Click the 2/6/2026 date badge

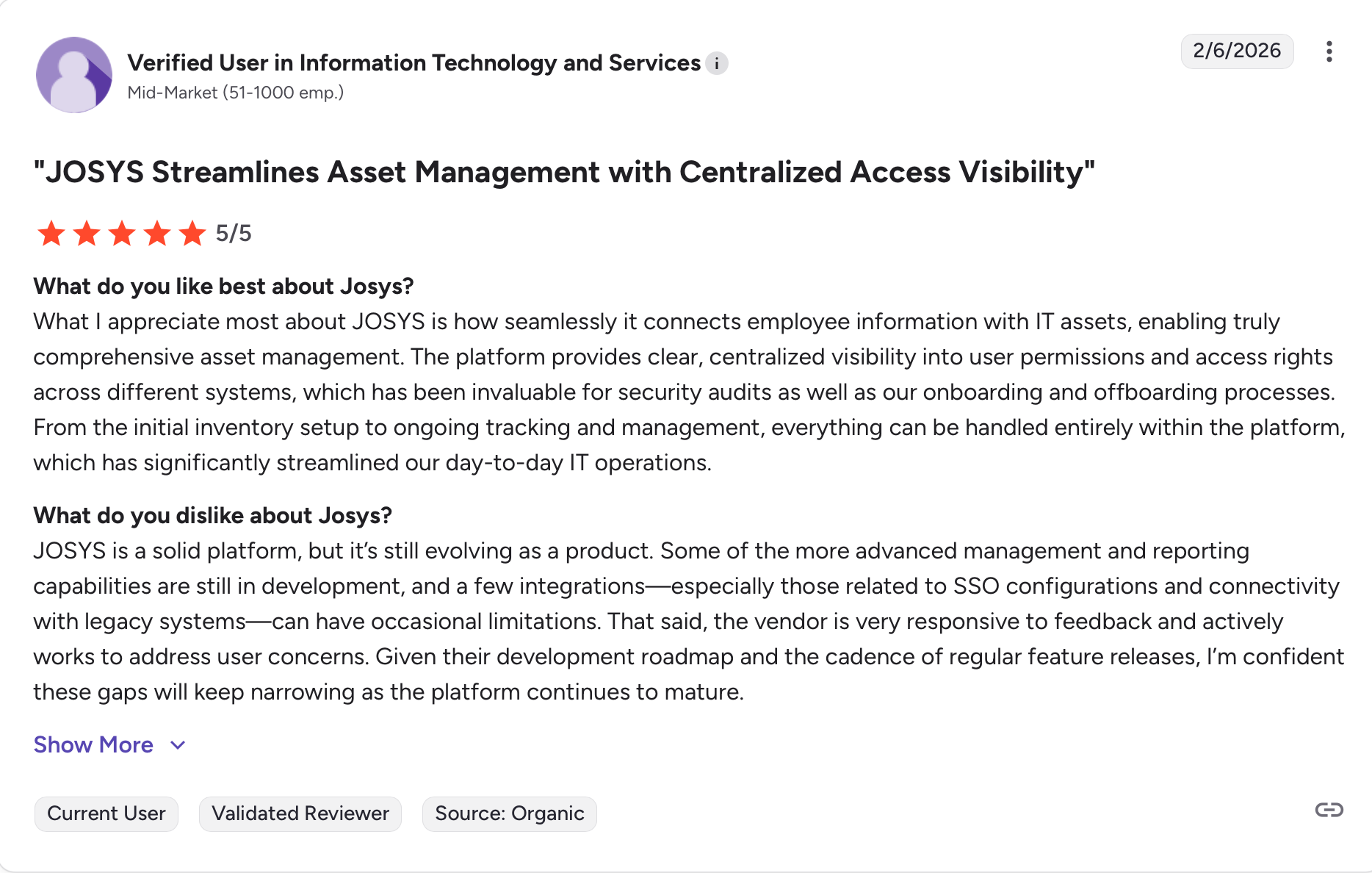(x=1237, y=51)
